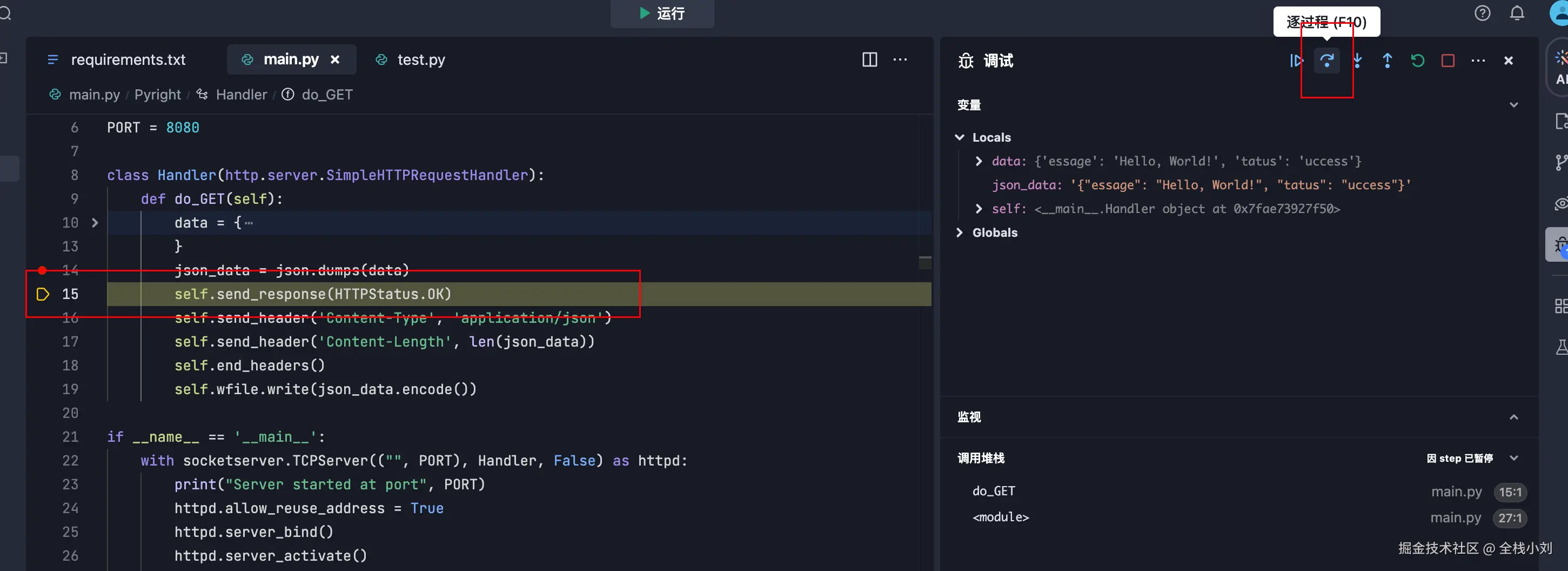Screen dimensions: 1568x571
Task: Click Pyright in the breadcrumb
Action: (158, 95)
